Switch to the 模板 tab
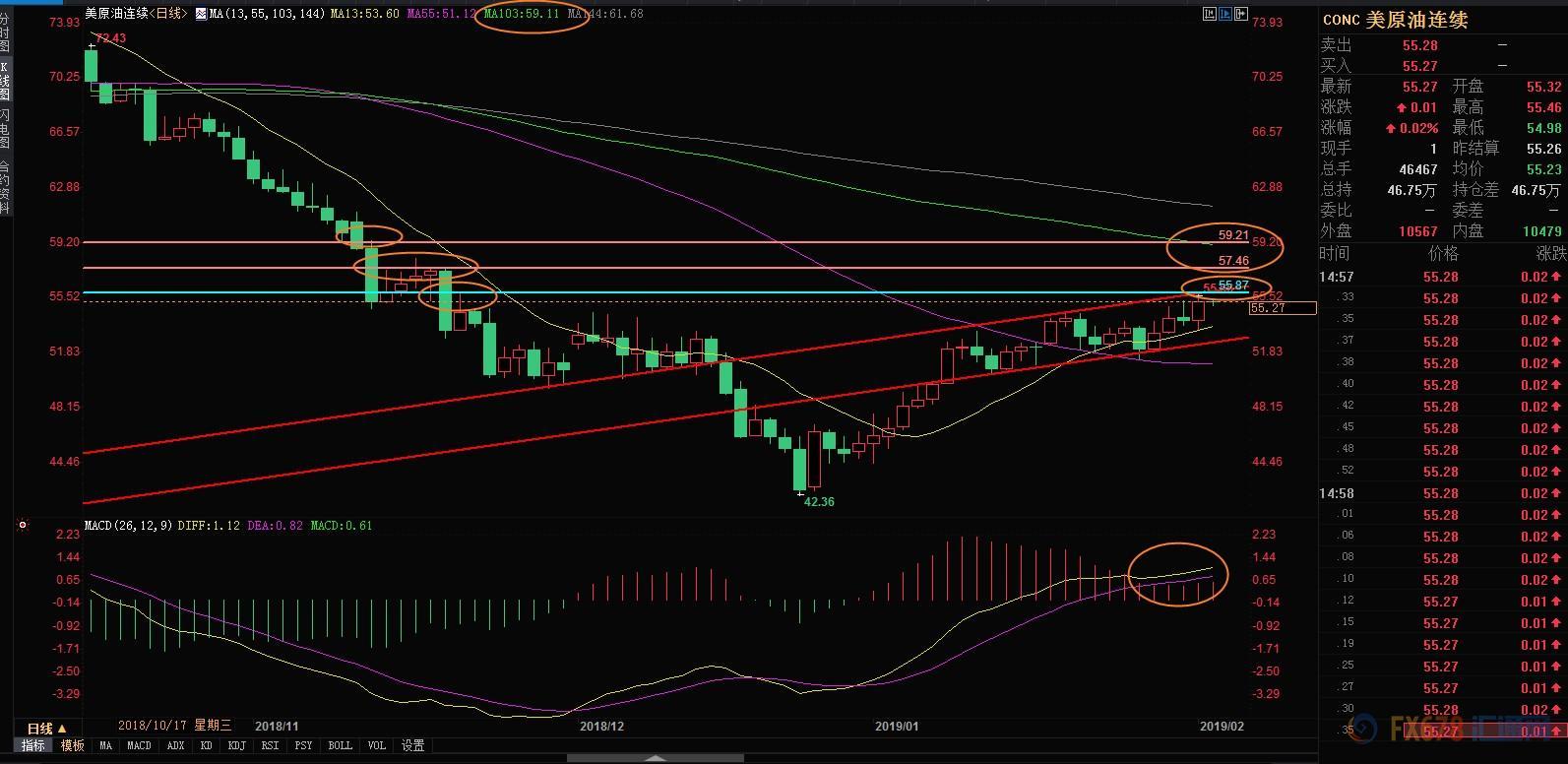Screen dimensions: 1568x764 coord(73,745)
